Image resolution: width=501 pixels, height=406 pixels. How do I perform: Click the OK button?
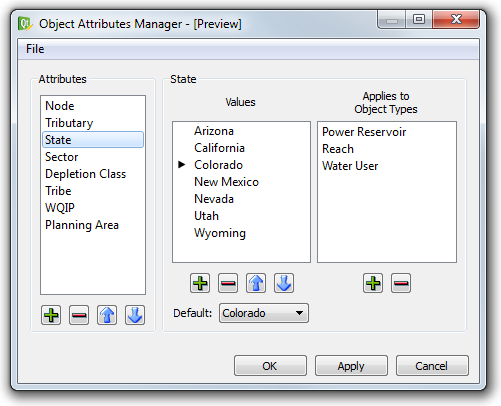point(270,366)
